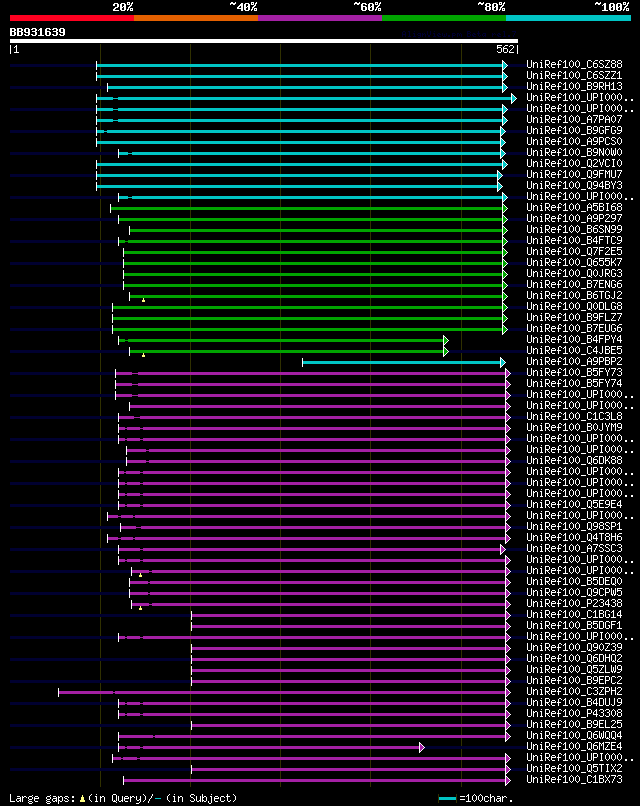Image resolution: width=640 pixels, height=806 pixels.
Task: Click the UniRef100_Q655K7 label
Action: pos(574,262)
